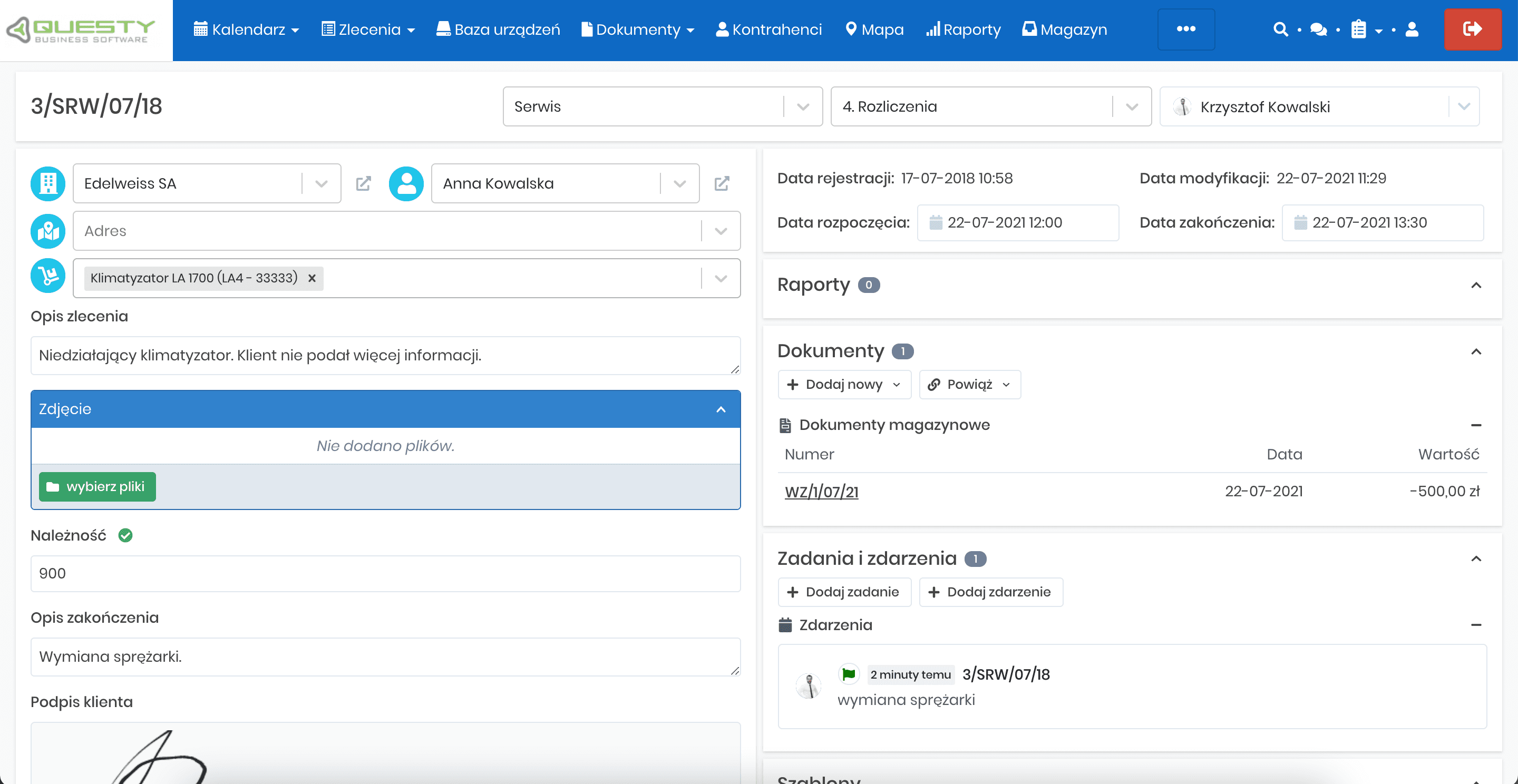The image size is (1518, 784).
Task: Collapse the Zdjęcie section
Action: (721, 409)
